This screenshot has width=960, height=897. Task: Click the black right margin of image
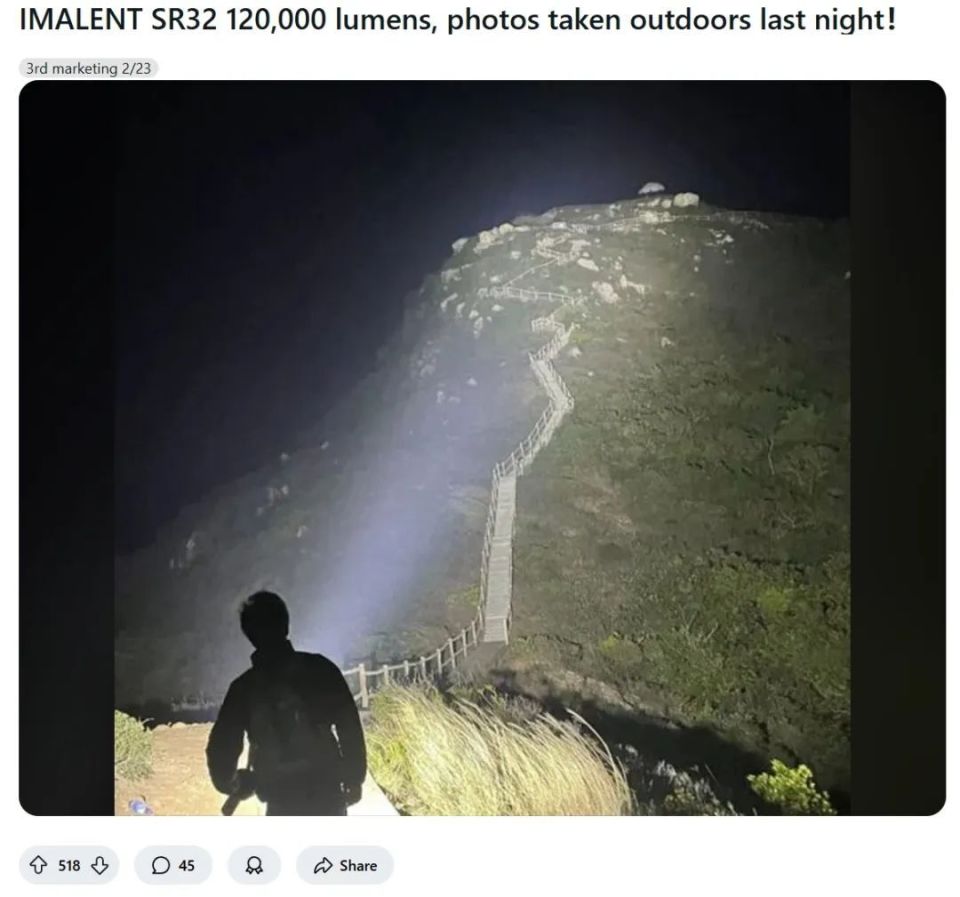[x=898, y=448]
